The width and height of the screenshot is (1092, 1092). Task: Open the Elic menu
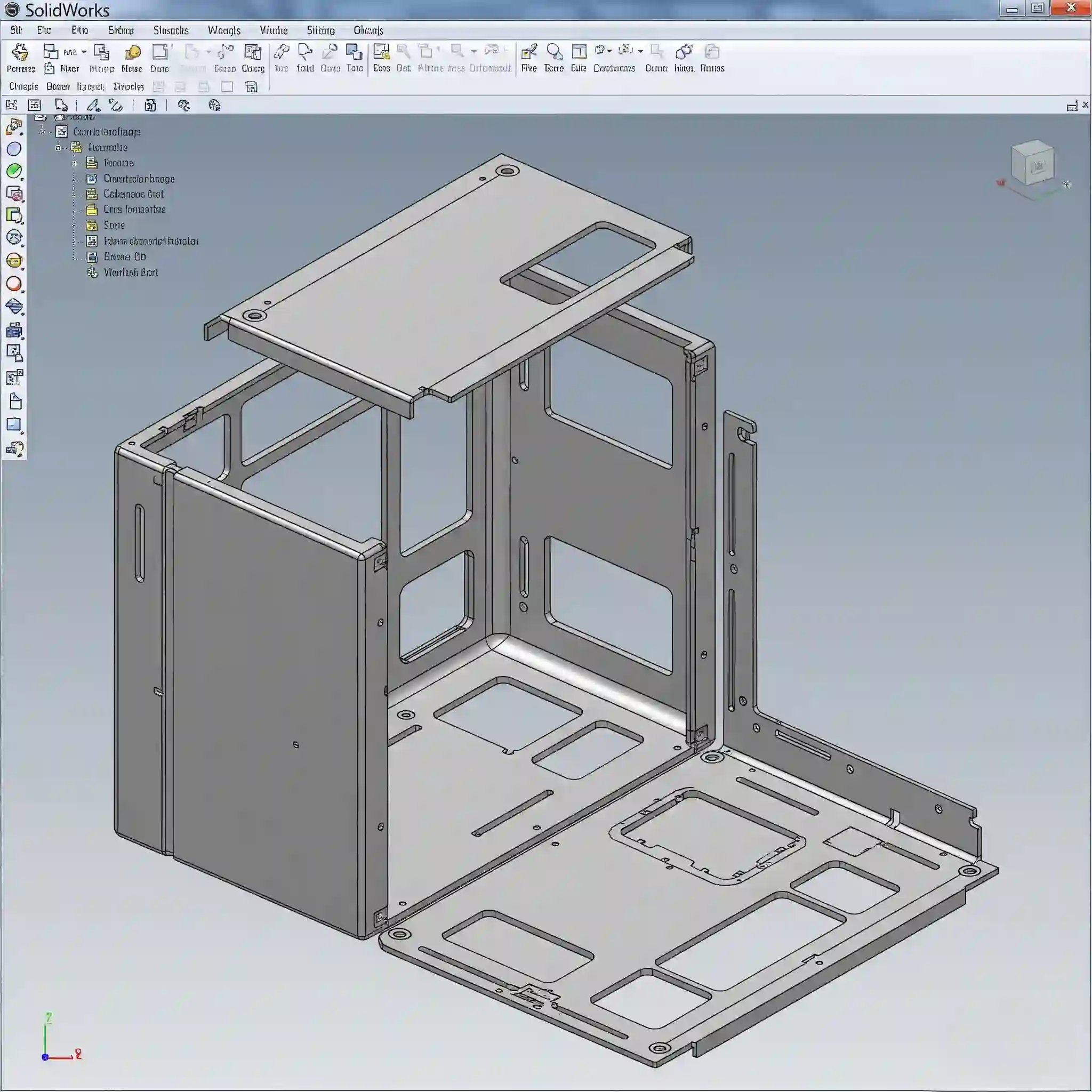[44, 30]
